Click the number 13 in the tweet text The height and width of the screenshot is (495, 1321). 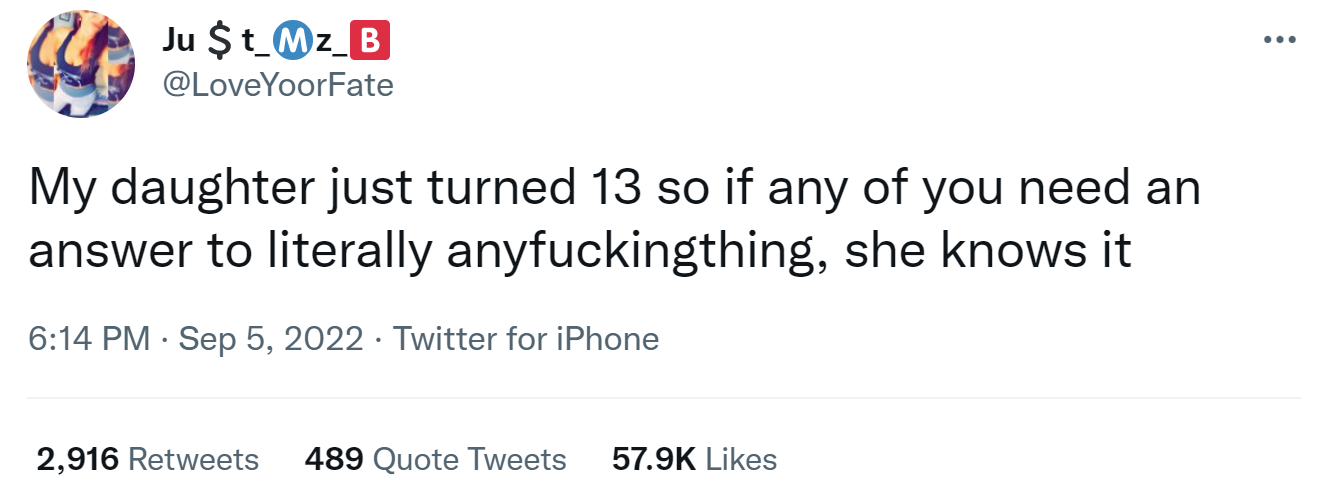click(612, 188)
